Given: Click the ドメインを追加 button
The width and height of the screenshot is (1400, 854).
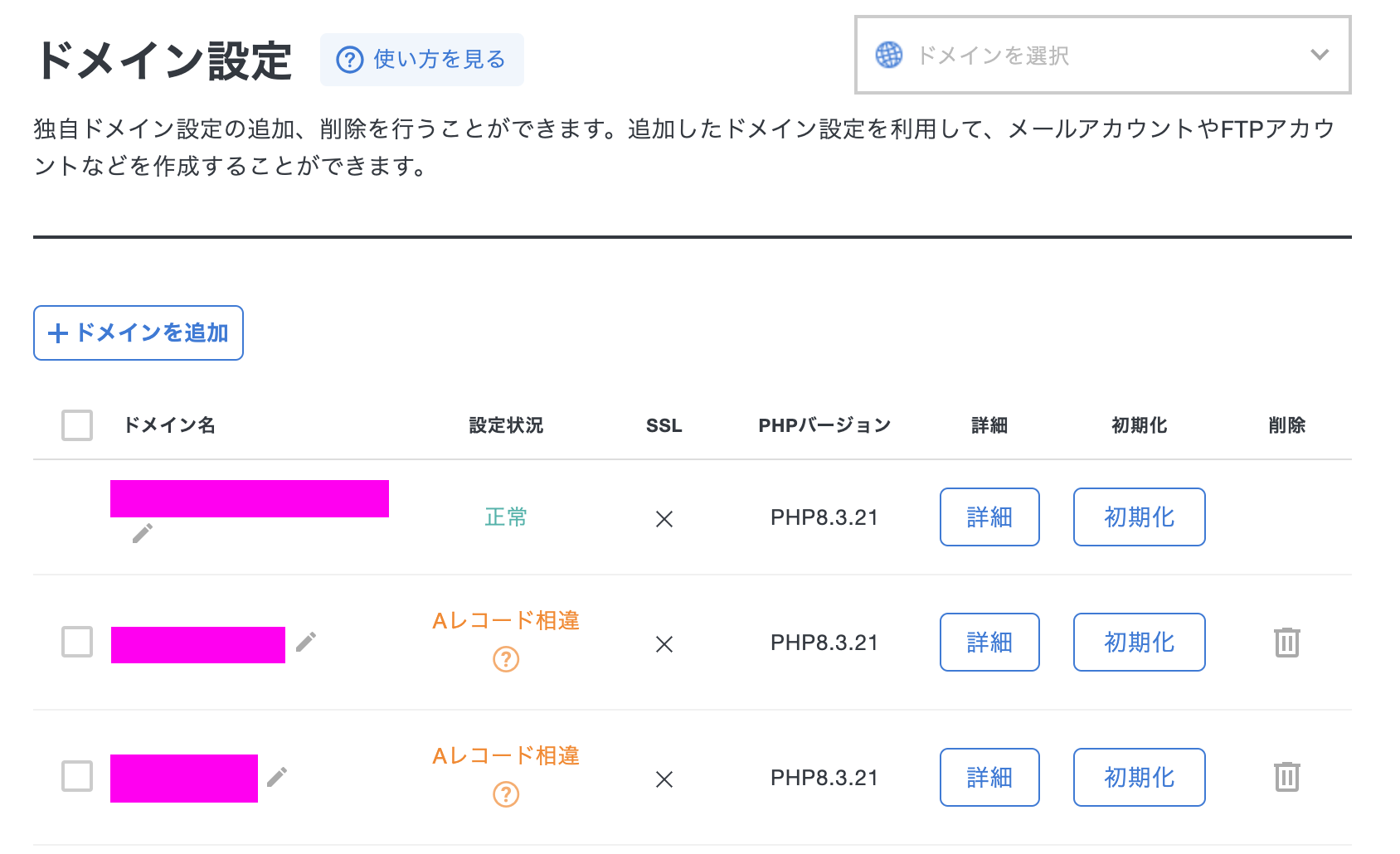Looking at the screenshot, I should (139, 333).
